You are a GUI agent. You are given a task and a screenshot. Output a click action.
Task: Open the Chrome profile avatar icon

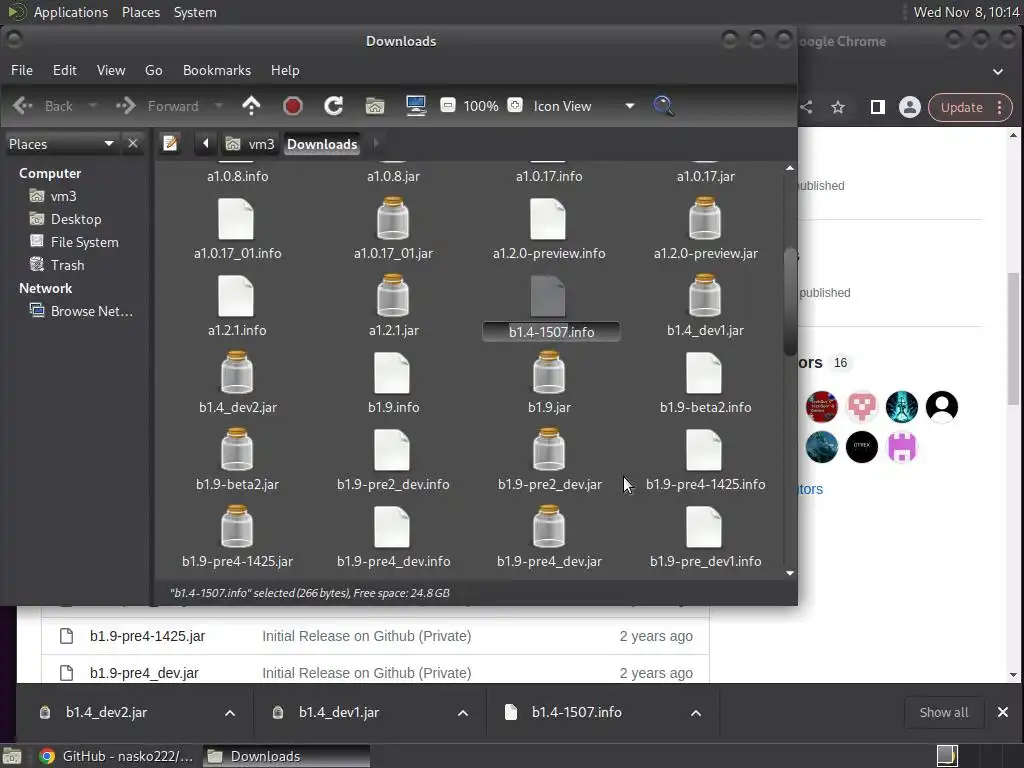tap(910, 107)
